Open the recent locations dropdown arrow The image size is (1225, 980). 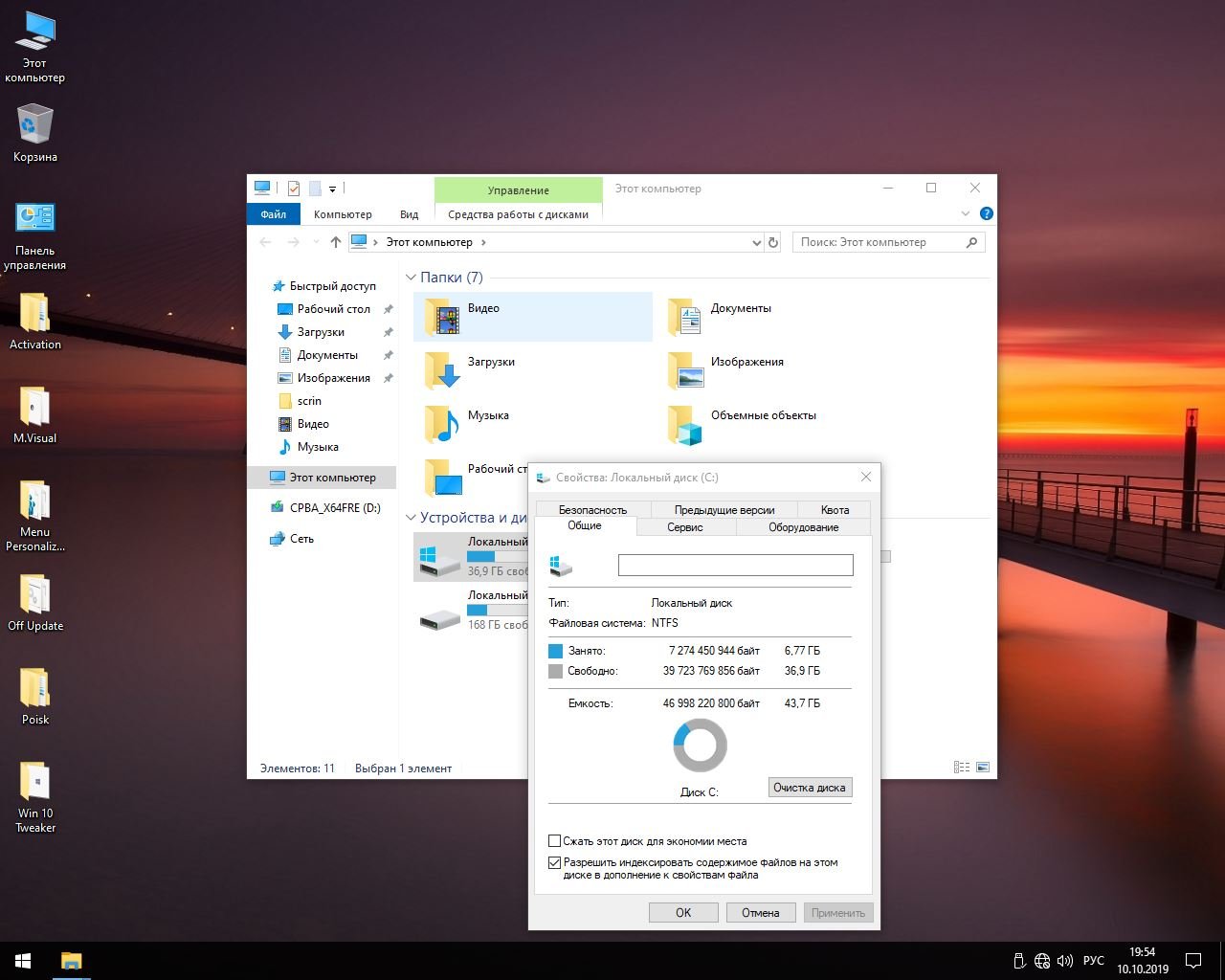(317, 242)
